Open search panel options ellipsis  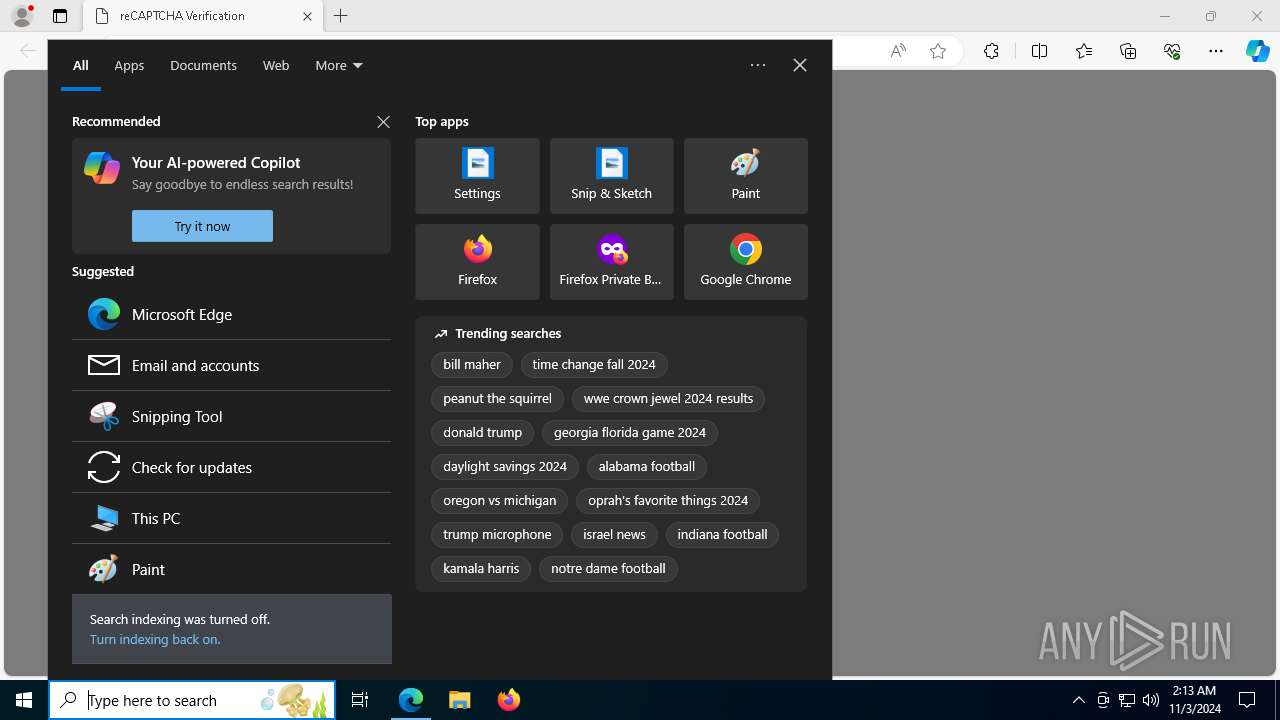click(x=758, y=65)
